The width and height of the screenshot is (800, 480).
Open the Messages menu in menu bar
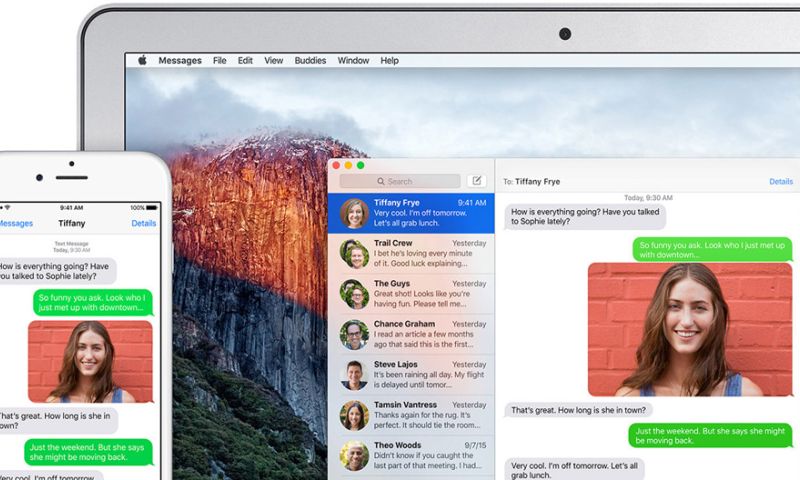click(180, 60)
